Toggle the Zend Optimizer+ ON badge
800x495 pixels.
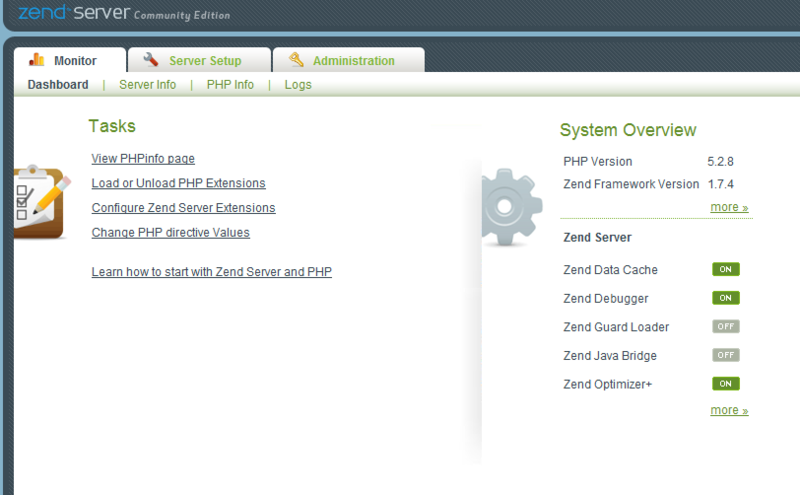[x=726, y=383]
